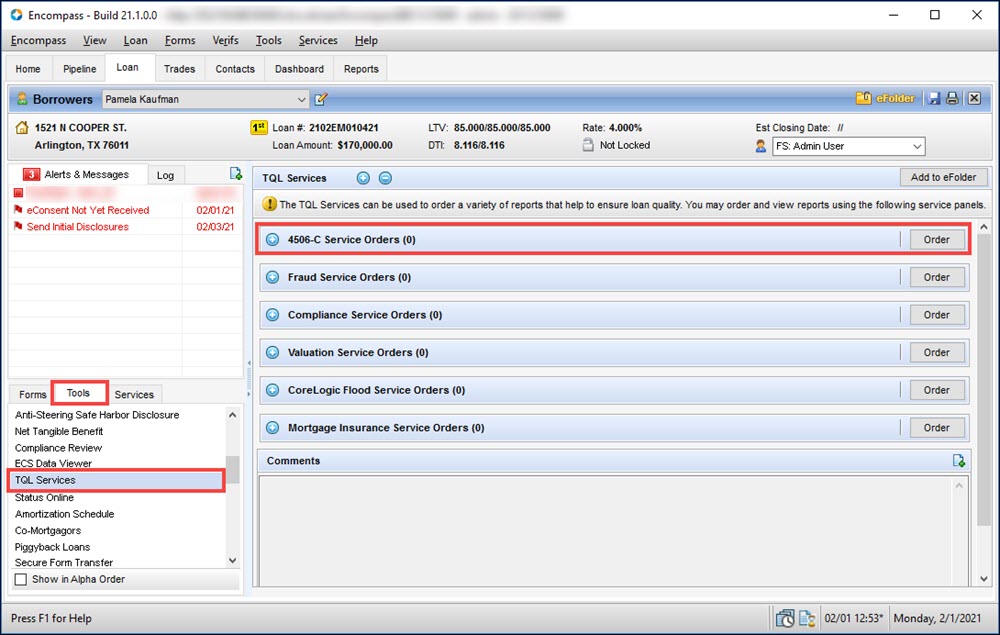Screen dimensions: 1000x635
Task: Expand 4506-C Service Orders panel
Action: pyautogui.click(x=272, y=240)
